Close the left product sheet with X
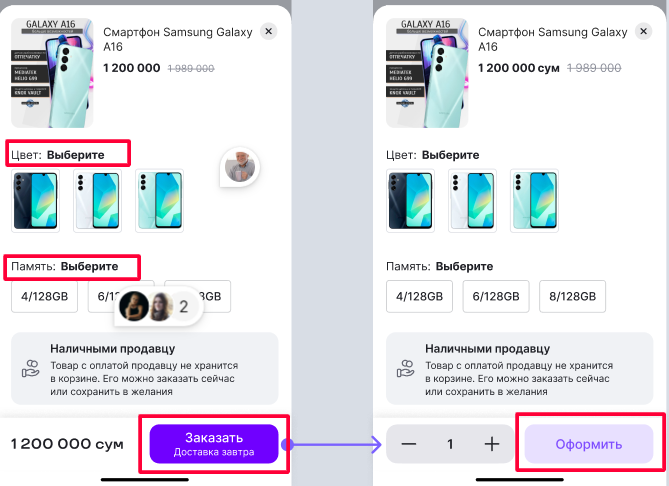This screenshot has height=486, width=669. (x=268, y=31)
